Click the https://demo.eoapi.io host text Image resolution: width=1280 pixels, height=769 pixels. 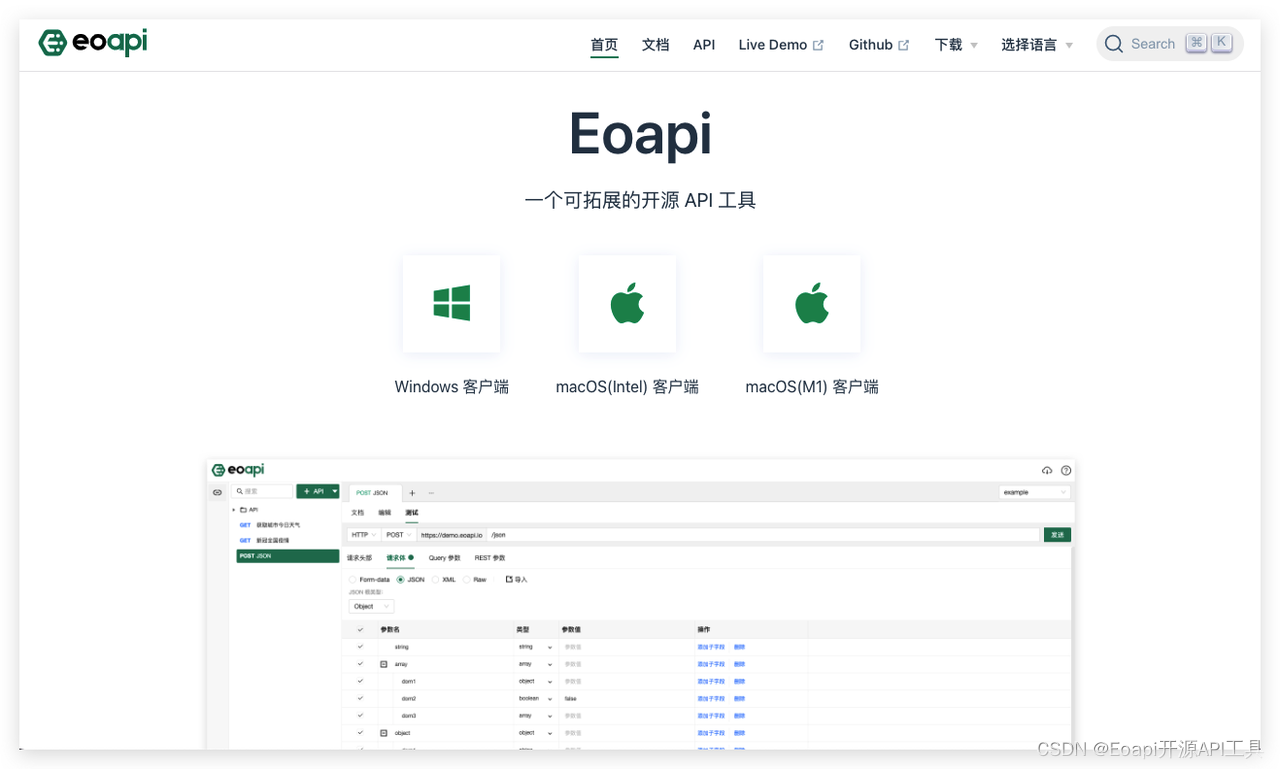452,535
